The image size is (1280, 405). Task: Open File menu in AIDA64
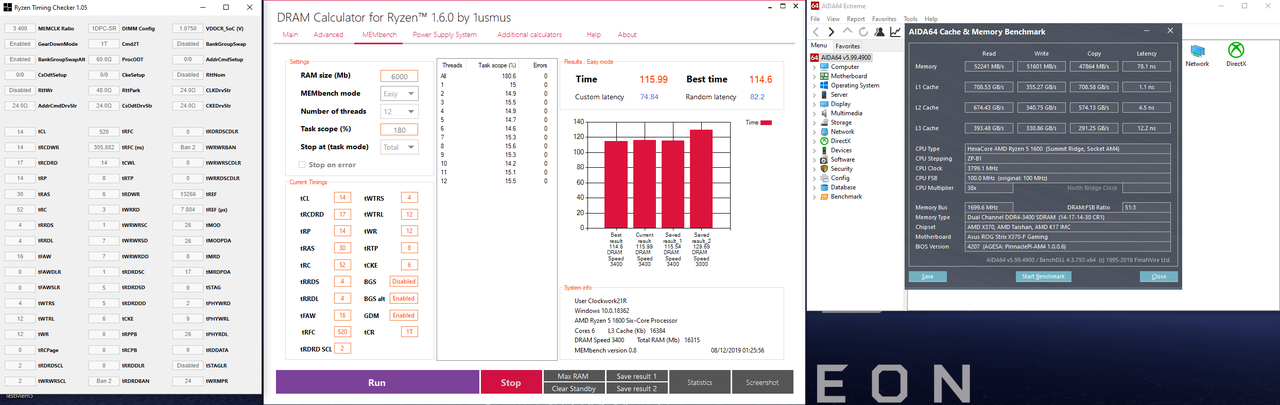pos(815,19)
